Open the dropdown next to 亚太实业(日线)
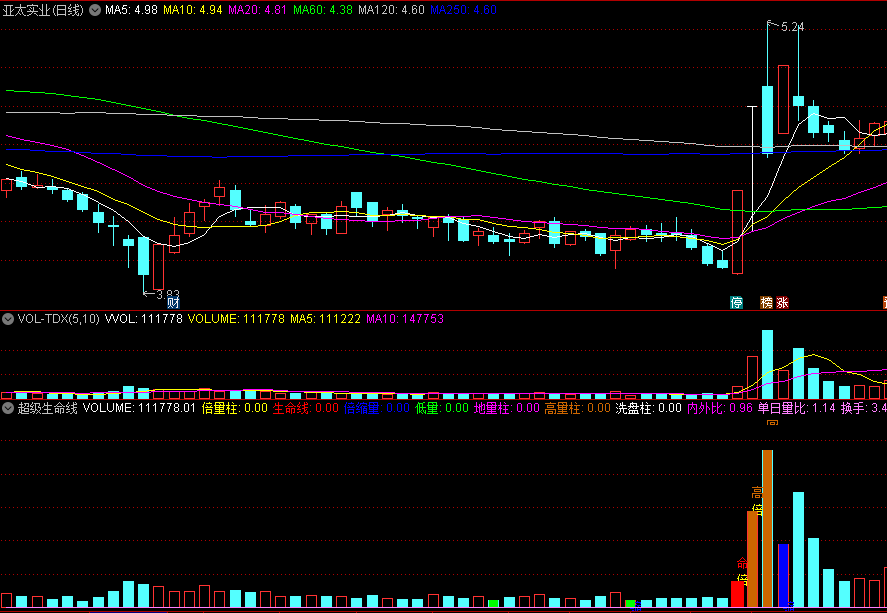 tap(95, 10)
